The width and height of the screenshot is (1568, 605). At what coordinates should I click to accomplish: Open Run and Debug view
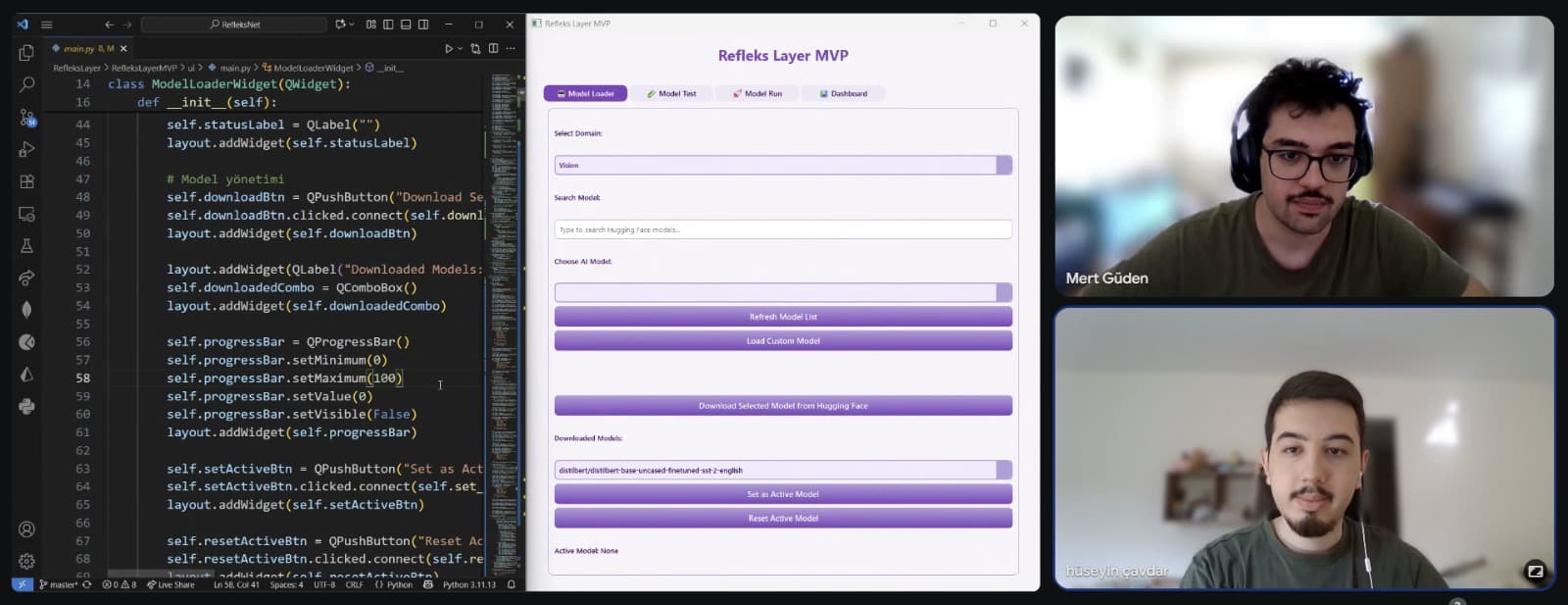coord(26,150)
